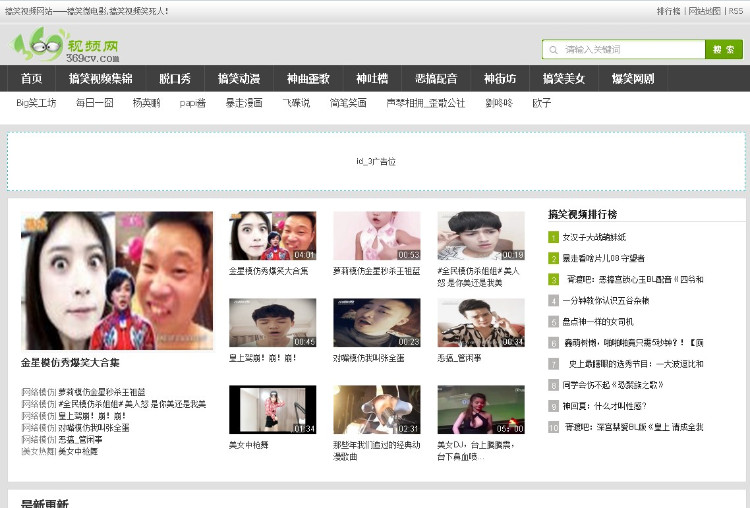The image size is (750, 508).
Task: Click the 皇上驾崩！崩！崩！ caption under thumbnail
Action: click(x=263, y=358)
